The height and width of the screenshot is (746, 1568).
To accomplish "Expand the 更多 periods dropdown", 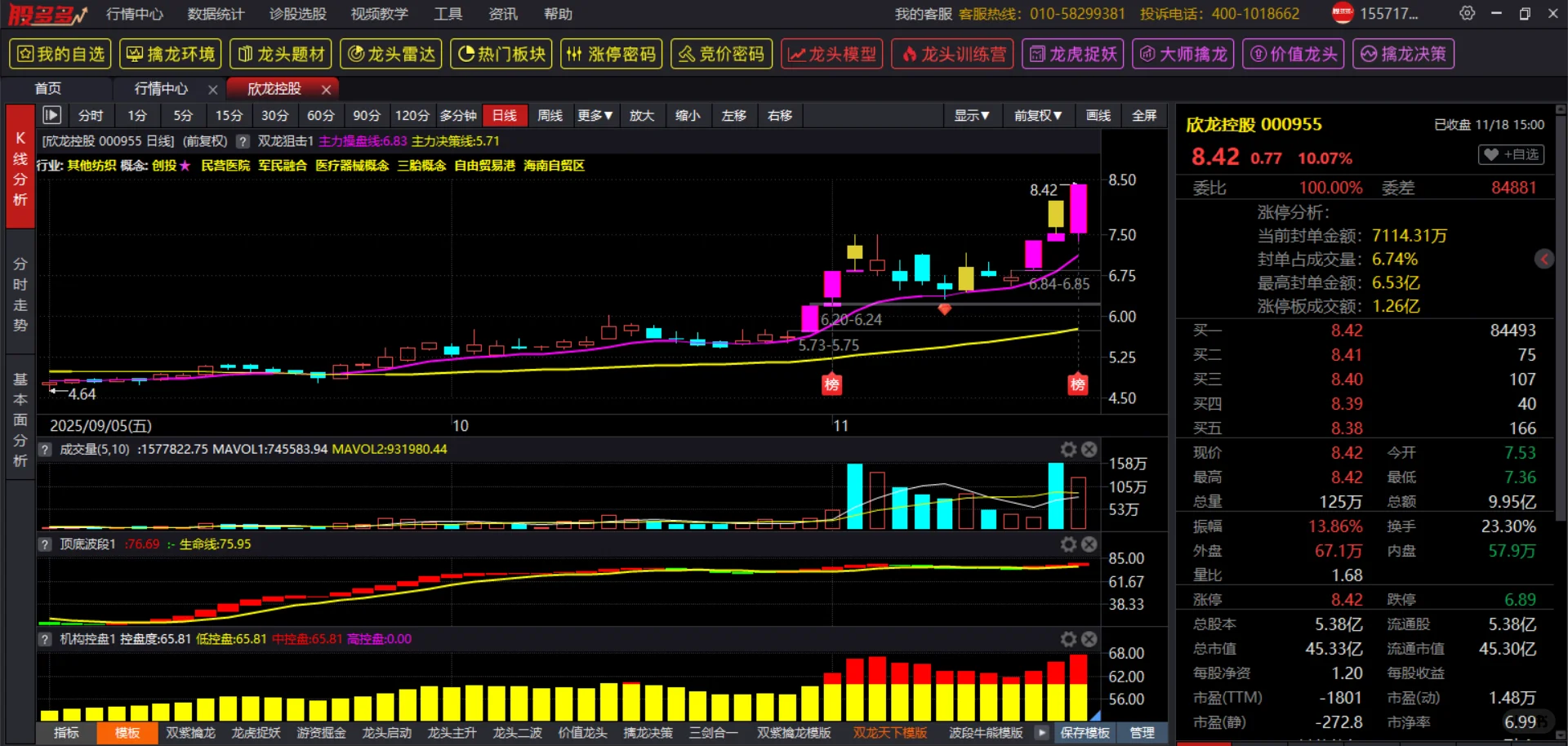I will pyautogui.click(x=595, y=116).
